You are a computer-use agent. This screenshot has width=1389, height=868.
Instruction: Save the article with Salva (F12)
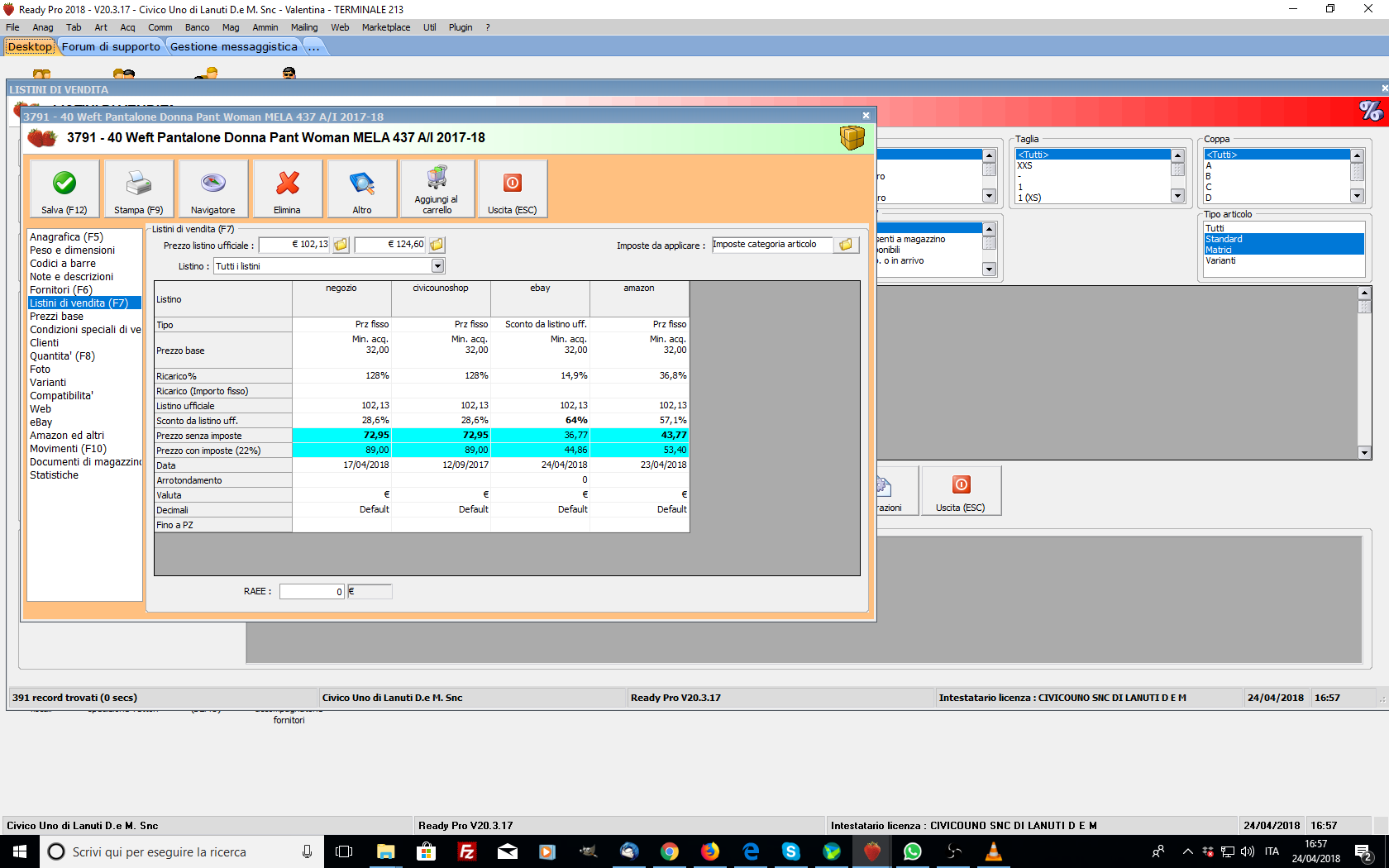point(64,189)
